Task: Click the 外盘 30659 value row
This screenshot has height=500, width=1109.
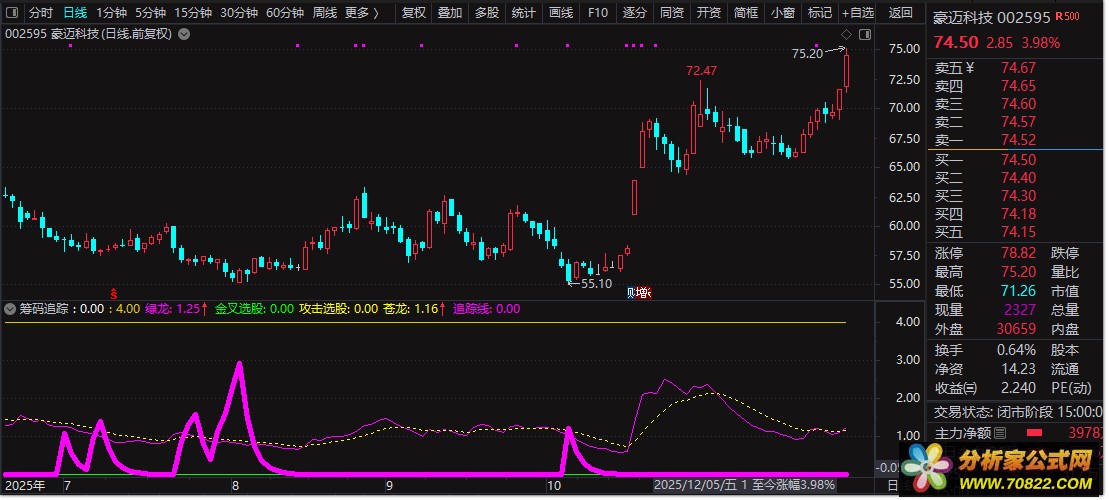Action: (985, 329)
